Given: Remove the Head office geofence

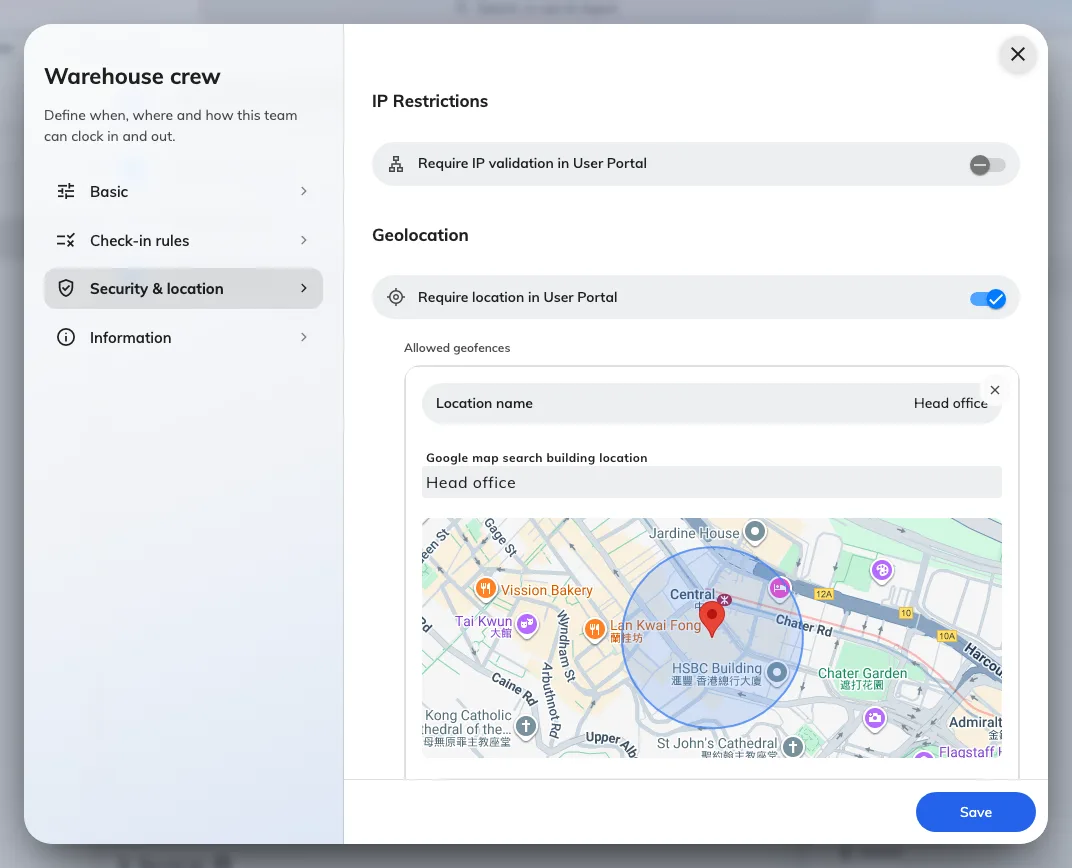Looking at the screenshot, I should coord(995,390).
